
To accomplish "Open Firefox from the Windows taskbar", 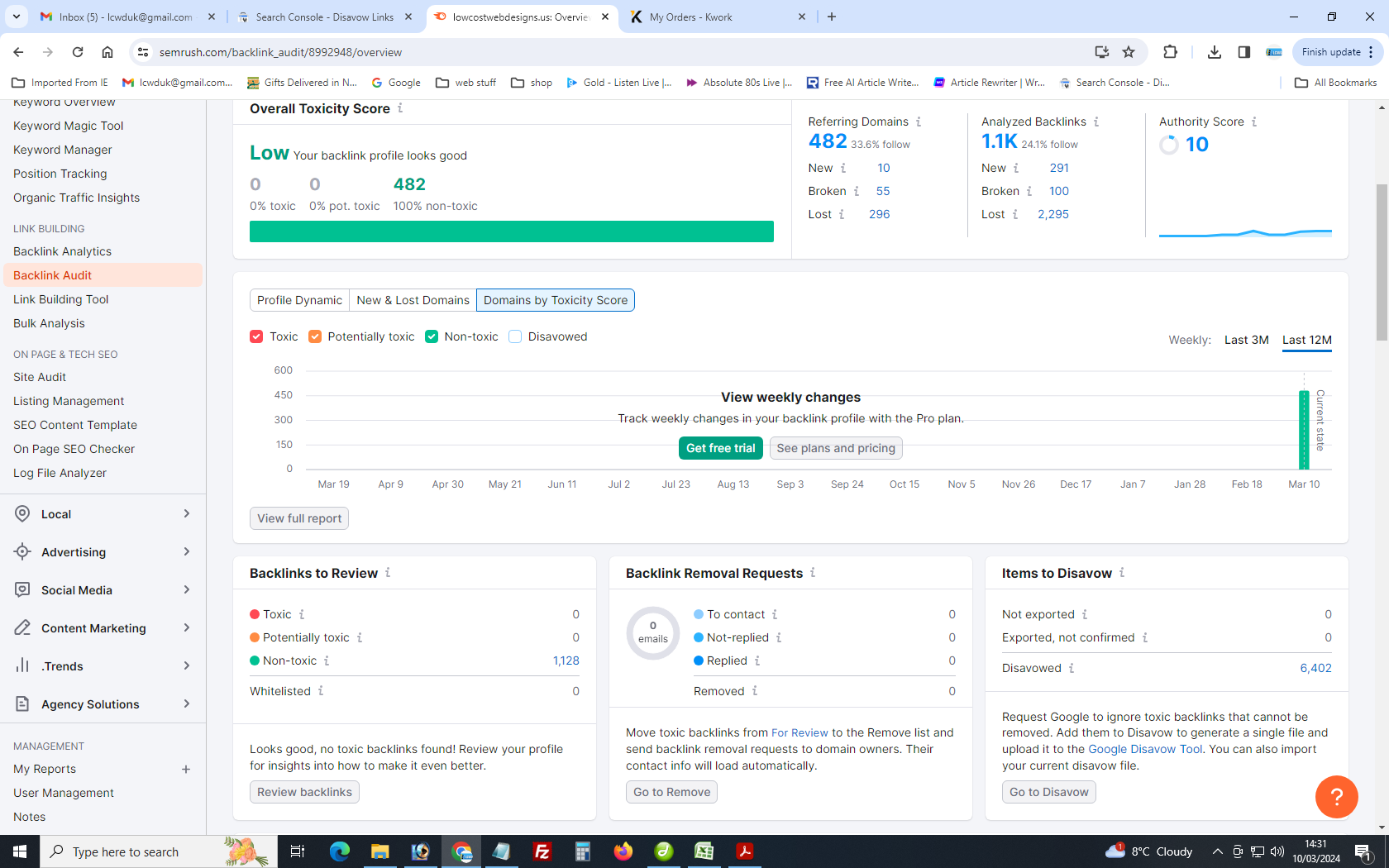I will coord(623,851).
